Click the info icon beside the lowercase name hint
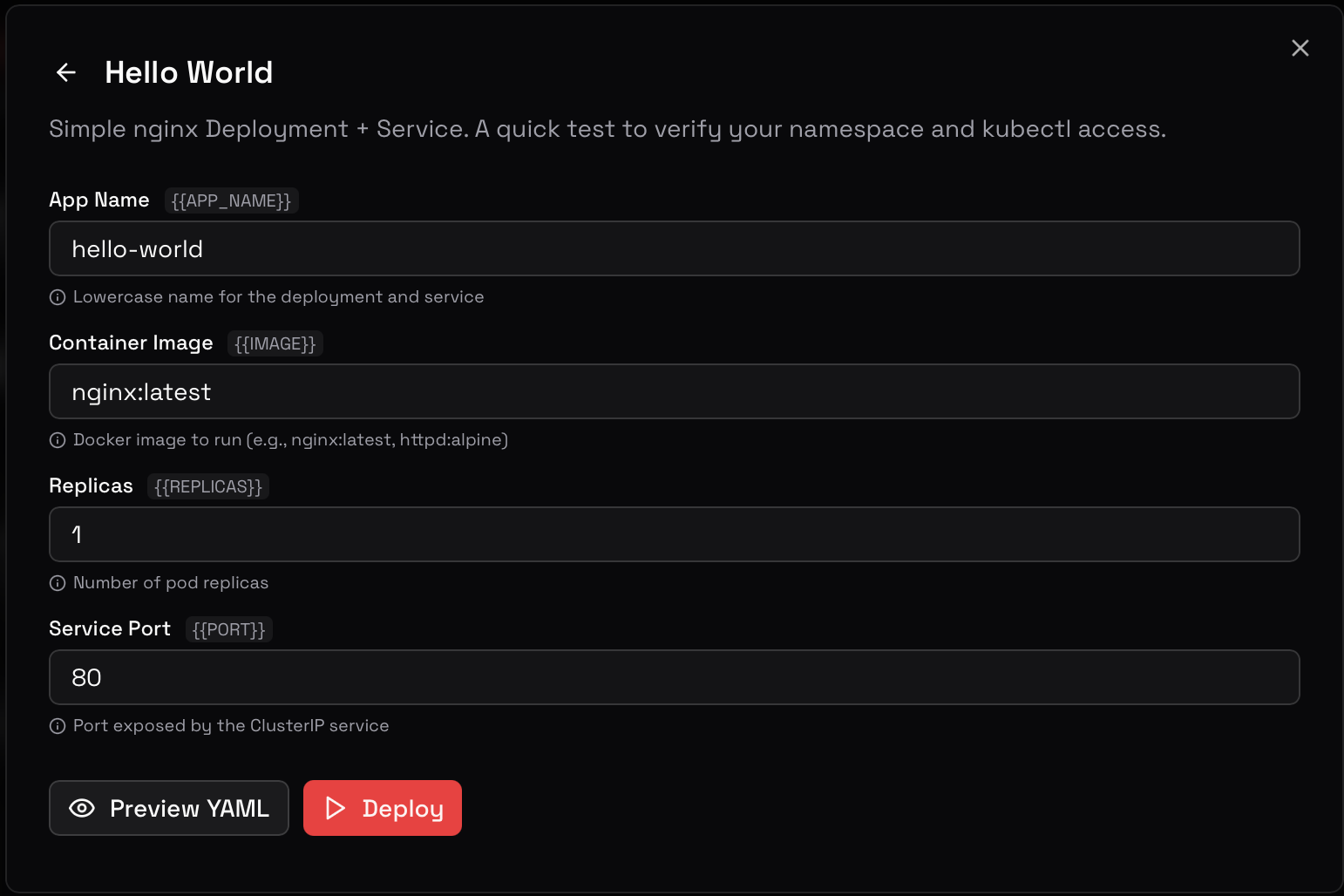This screenshot has width=1344, height=896. (58, 297)
